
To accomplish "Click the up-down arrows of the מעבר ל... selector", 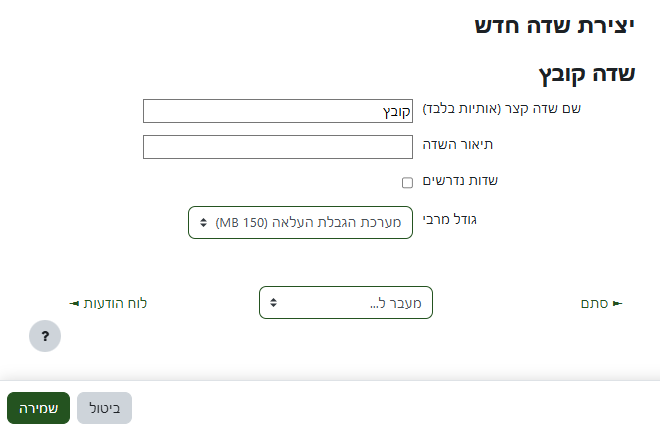I will point(274,302).
